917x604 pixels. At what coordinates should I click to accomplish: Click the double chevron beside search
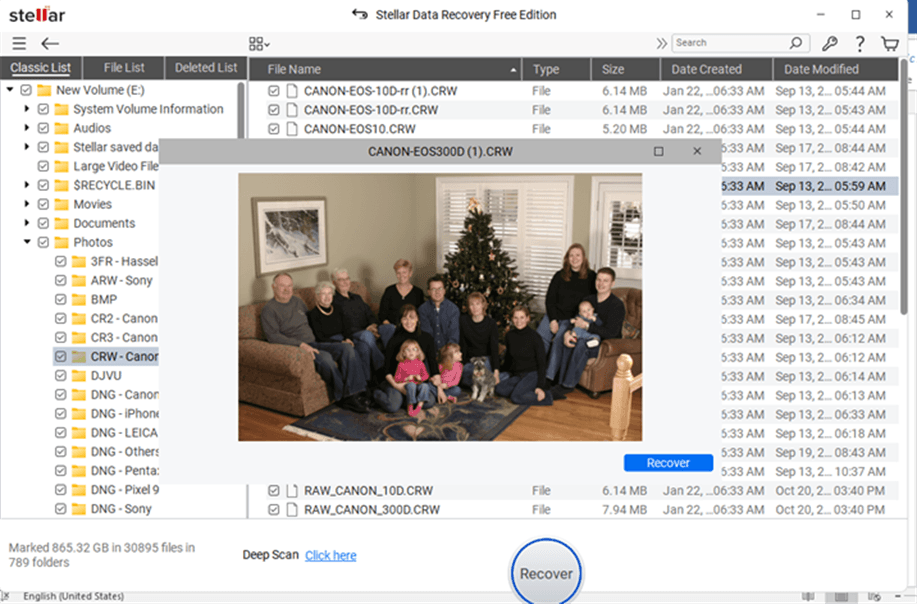(x=661, y=43)
